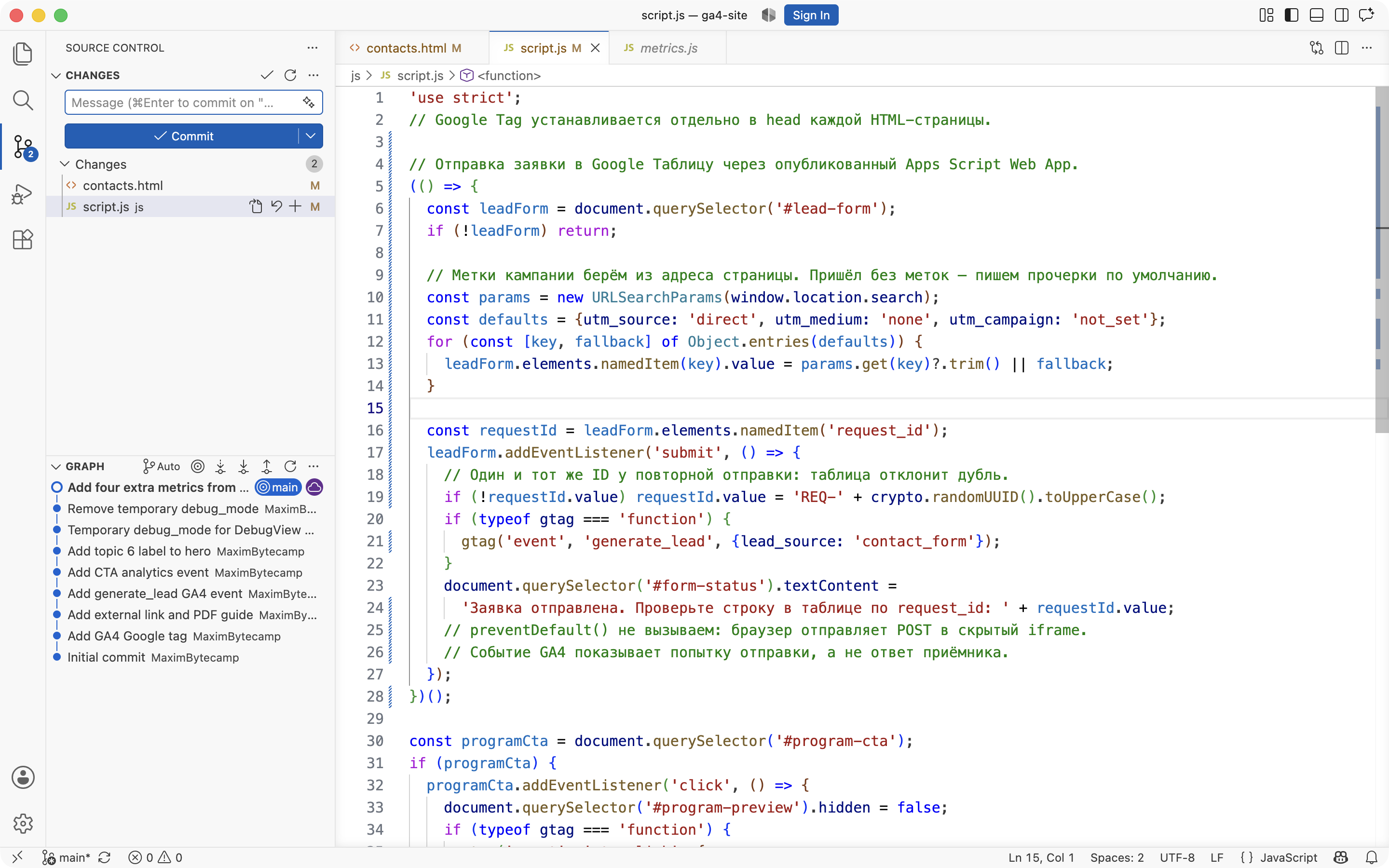Stage changes for script.js

tap(295, 207)
